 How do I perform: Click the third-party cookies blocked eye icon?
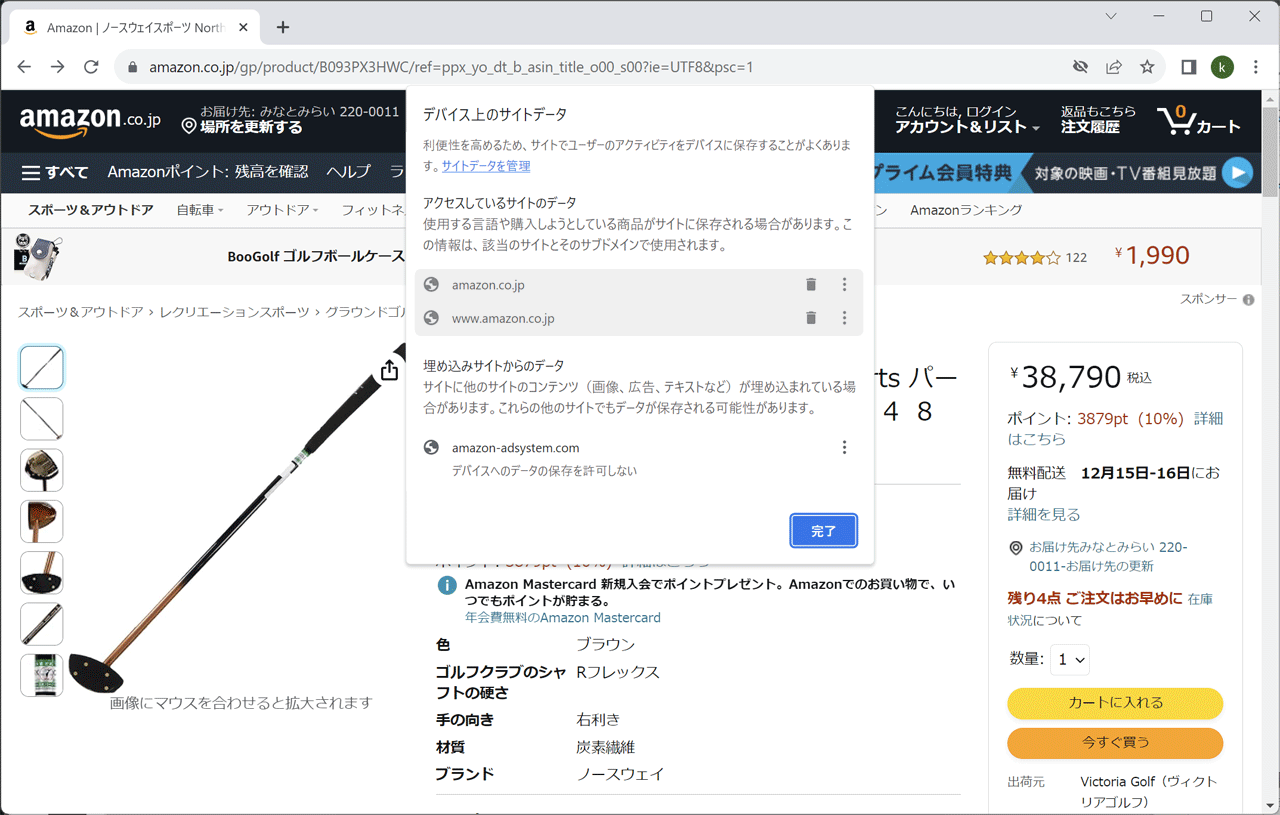(x=1080, y=67)
